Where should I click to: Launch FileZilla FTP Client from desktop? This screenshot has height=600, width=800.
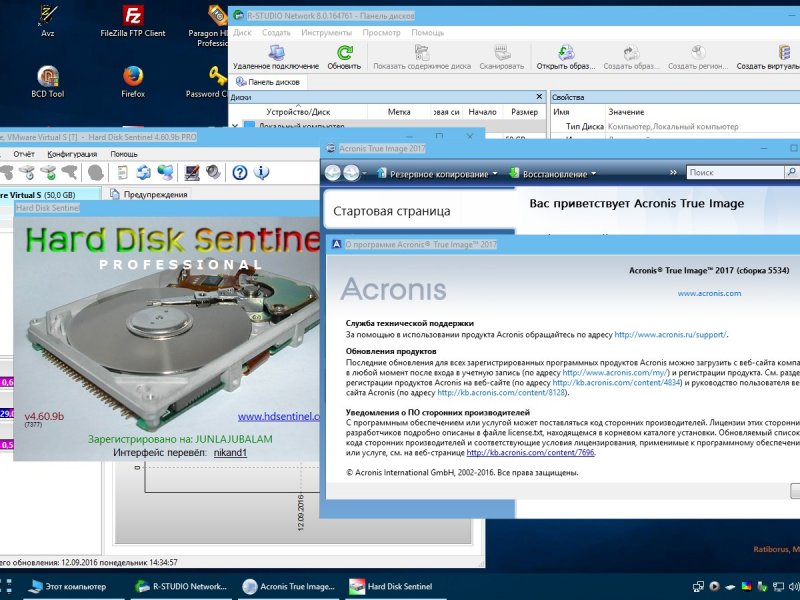point(133,21)
